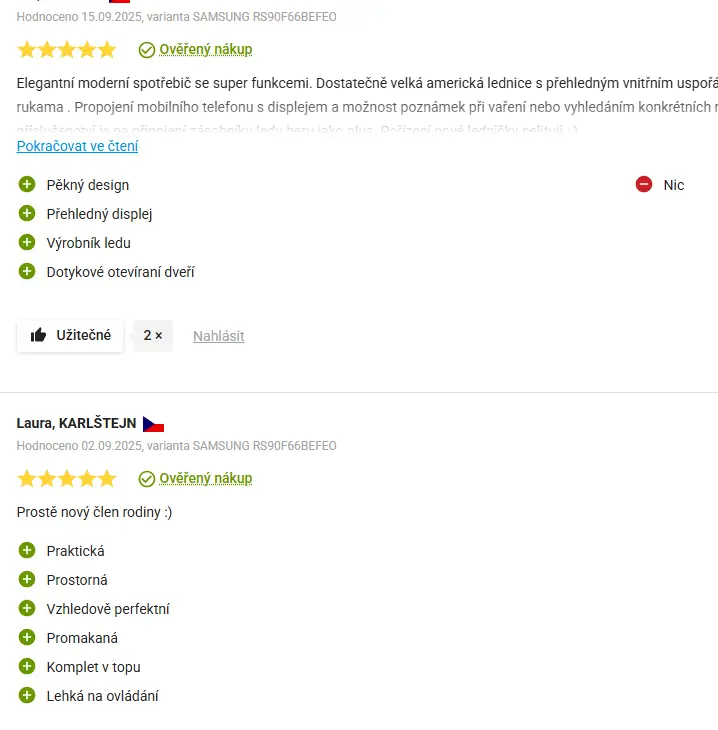Open Ověřený nákup link in Laura's review

[x=205, y=479]
